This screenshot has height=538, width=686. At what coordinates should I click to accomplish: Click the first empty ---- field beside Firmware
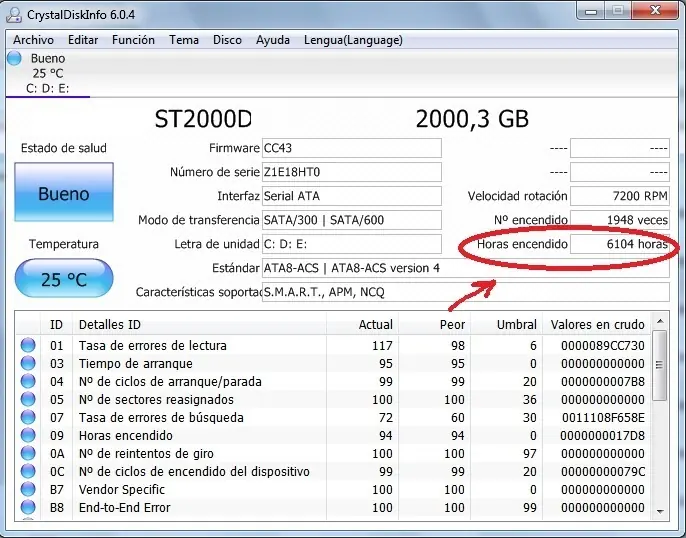620,148
